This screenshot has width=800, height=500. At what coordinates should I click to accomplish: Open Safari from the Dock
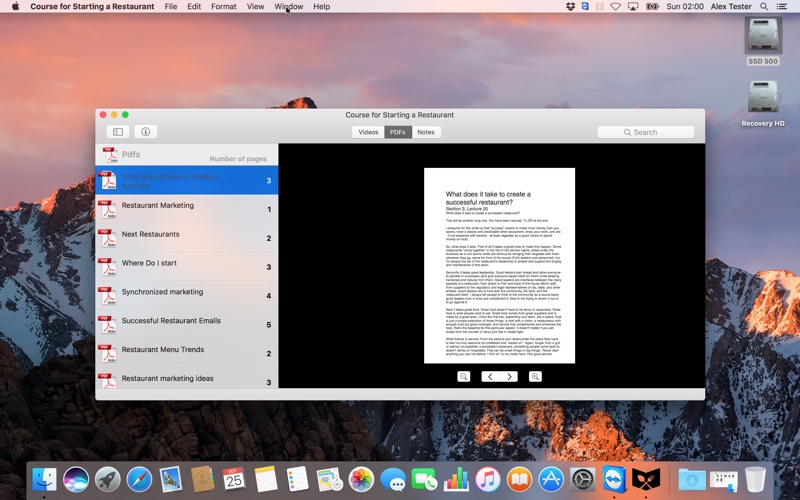[139, 480]
